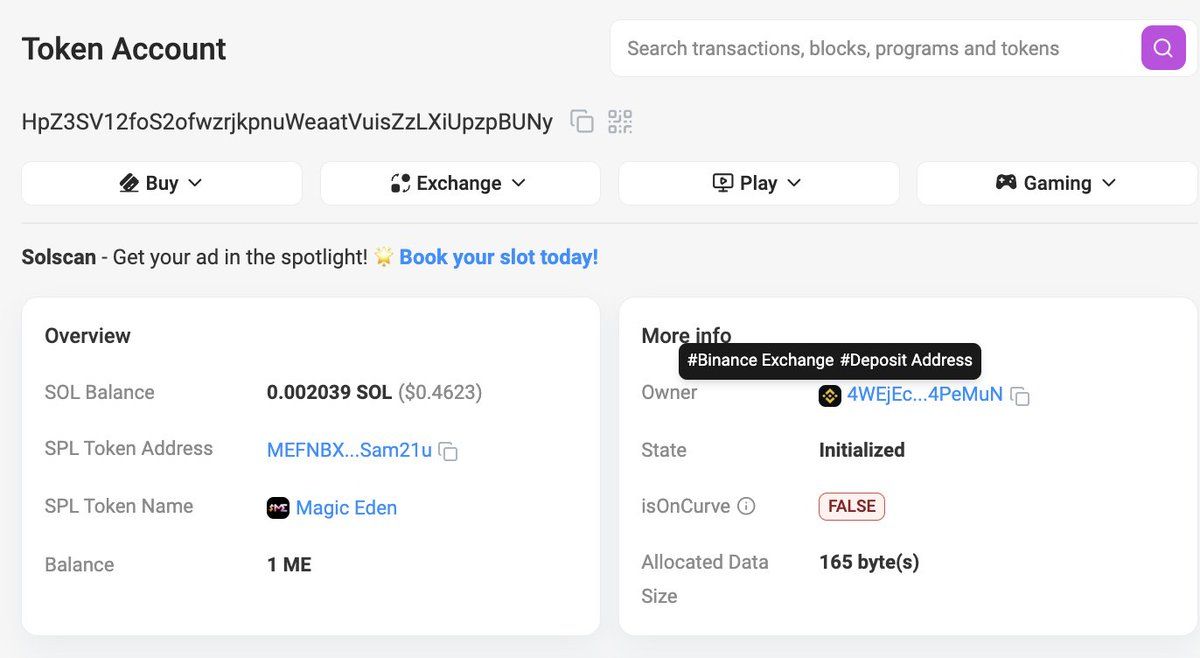Open the QR code for the account address
The image size is (1200, 658).
click(x=619, y=121)
